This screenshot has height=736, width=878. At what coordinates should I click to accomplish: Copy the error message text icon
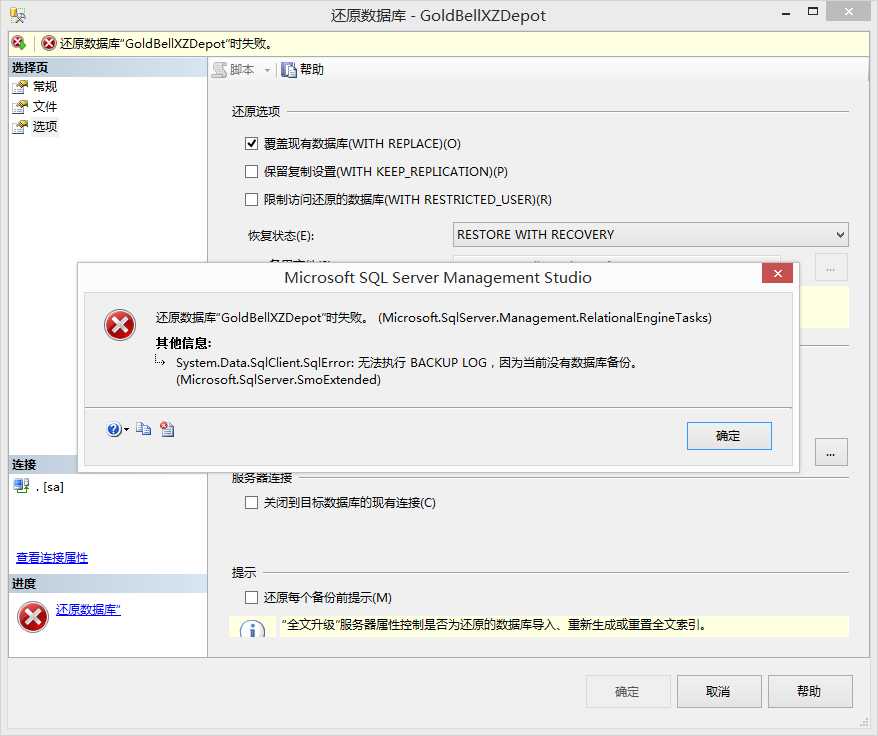coord(144,429)
